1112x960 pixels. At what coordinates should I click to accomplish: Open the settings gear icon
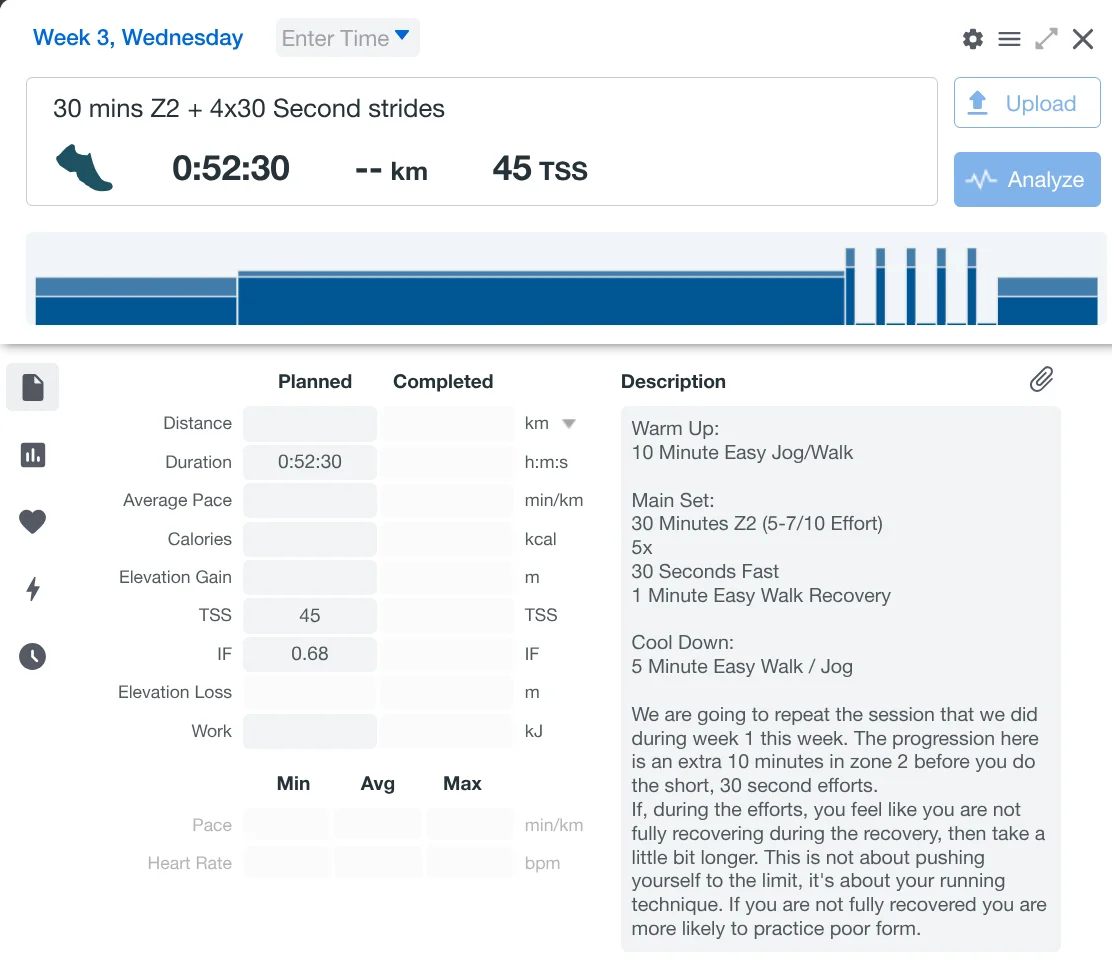pyautogui.click(x=972, y=39)
